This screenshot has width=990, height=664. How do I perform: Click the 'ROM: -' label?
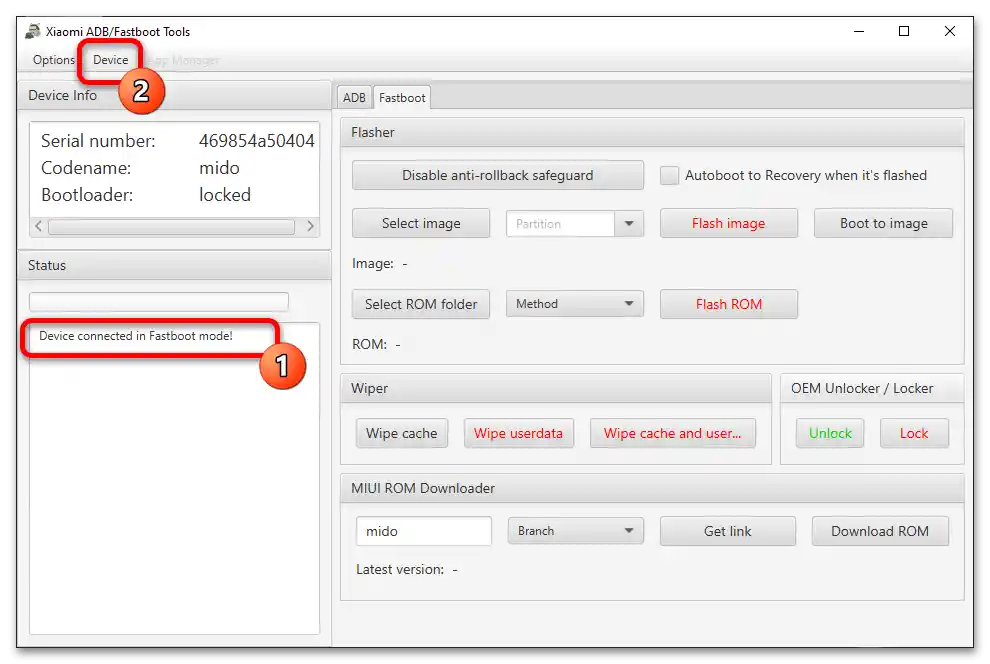point(376,345)
